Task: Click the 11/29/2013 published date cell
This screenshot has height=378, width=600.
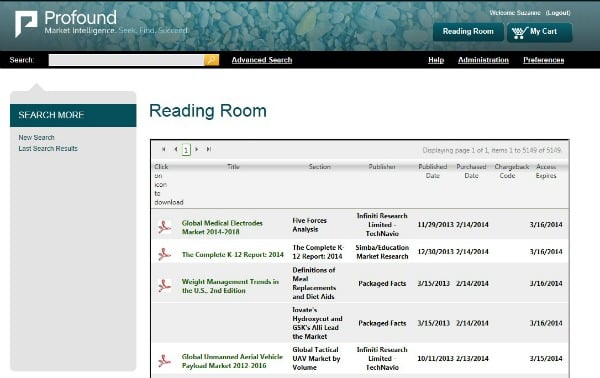Action: [x=435, y=225]
